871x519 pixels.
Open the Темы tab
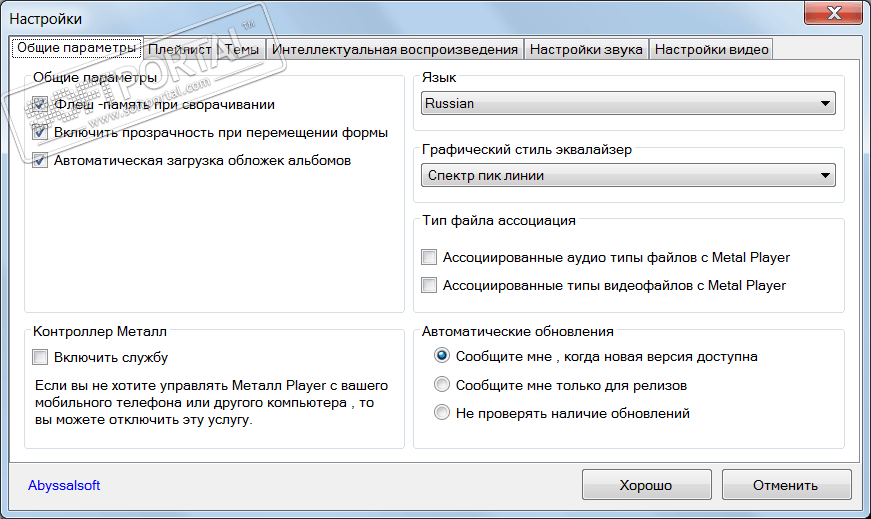pyautogui.click(x=242, y=49)
